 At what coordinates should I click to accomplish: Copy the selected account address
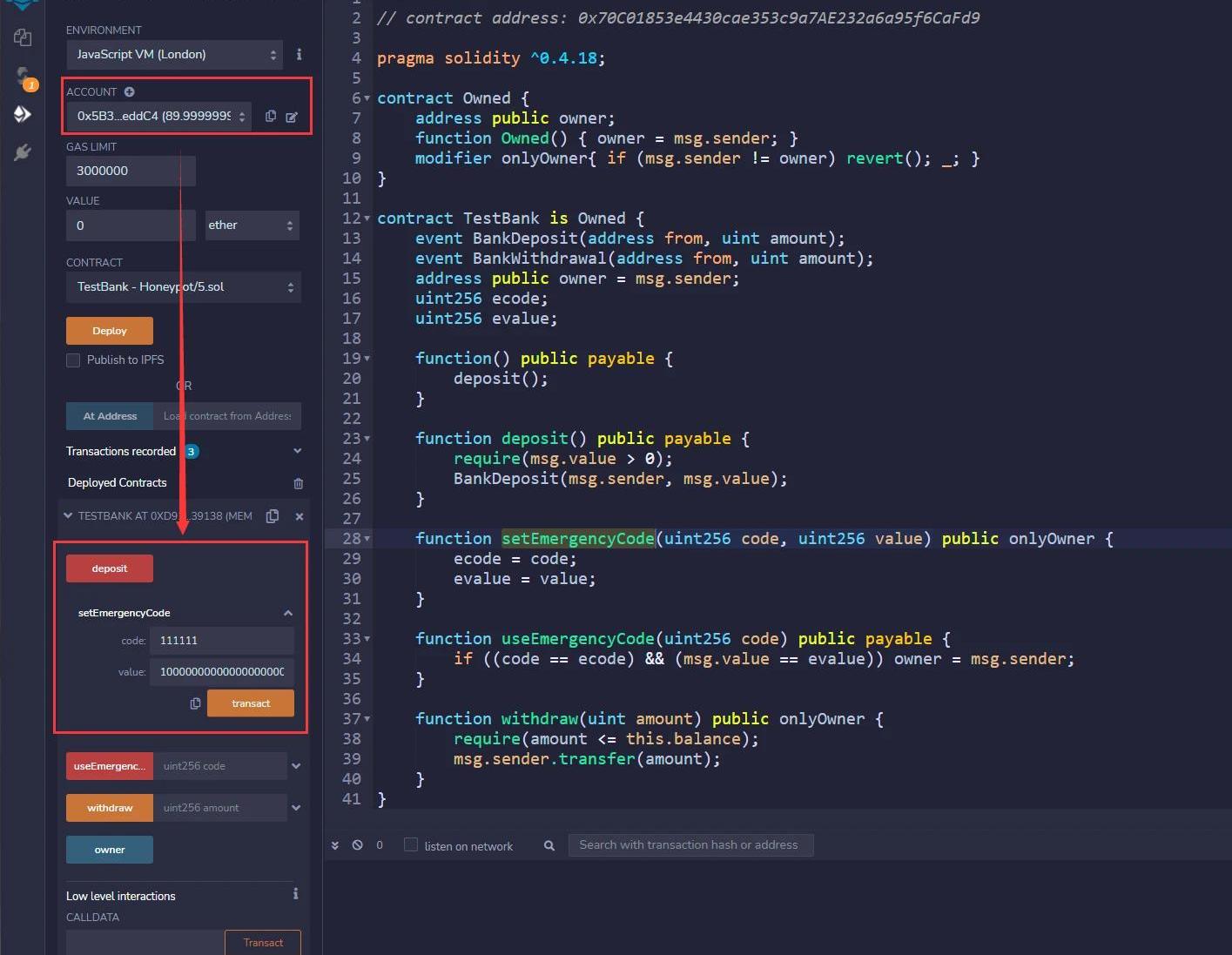point(271,116)
